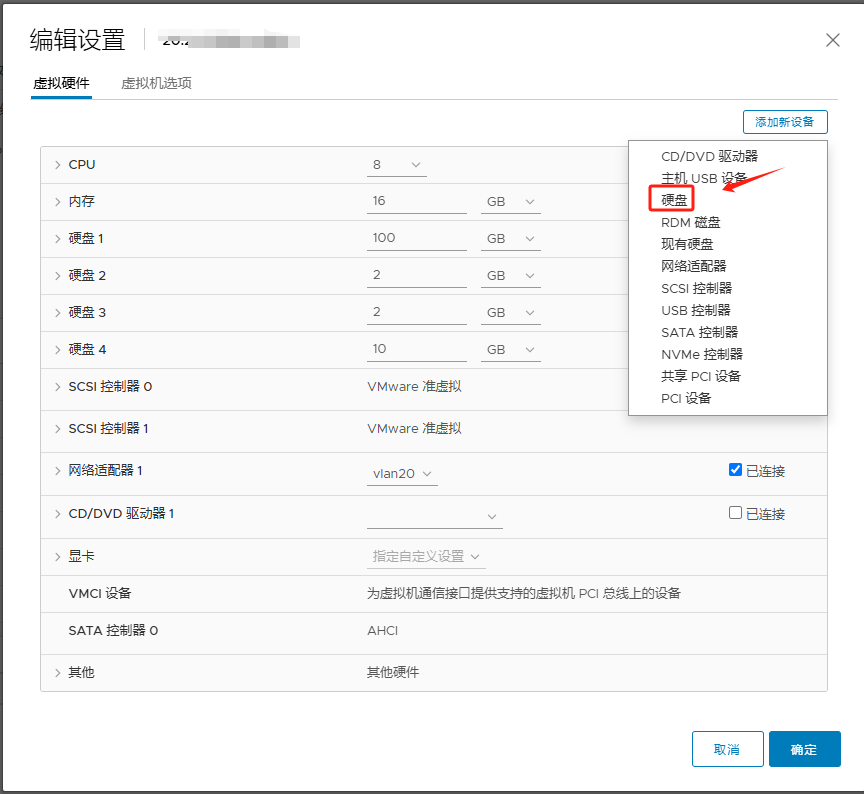The width and height of the screenshot is (864, 794).
Task: Click the 取消 button
Action: tap(727, 749)
